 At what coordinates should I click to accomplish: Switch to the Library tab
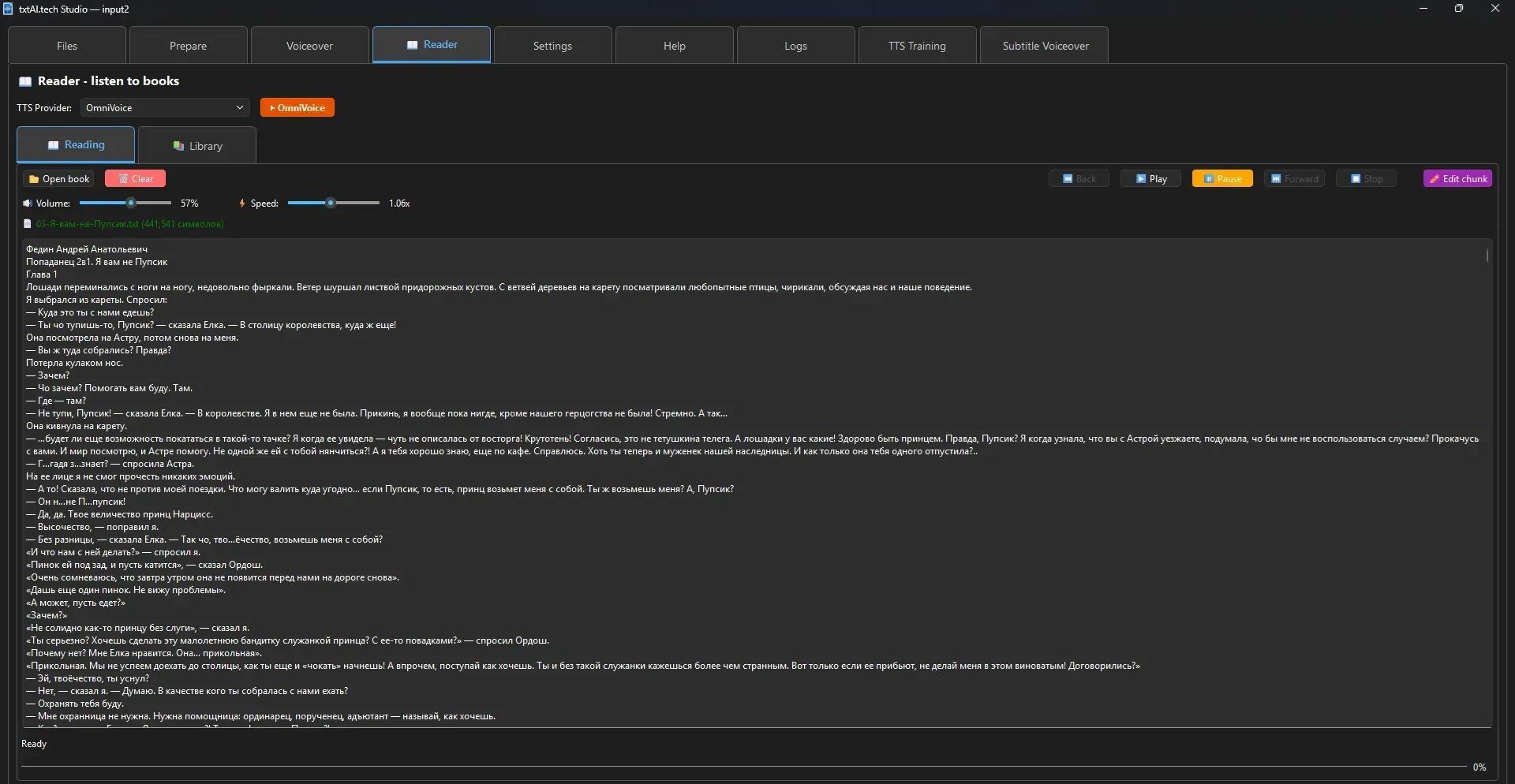point(197,146)
